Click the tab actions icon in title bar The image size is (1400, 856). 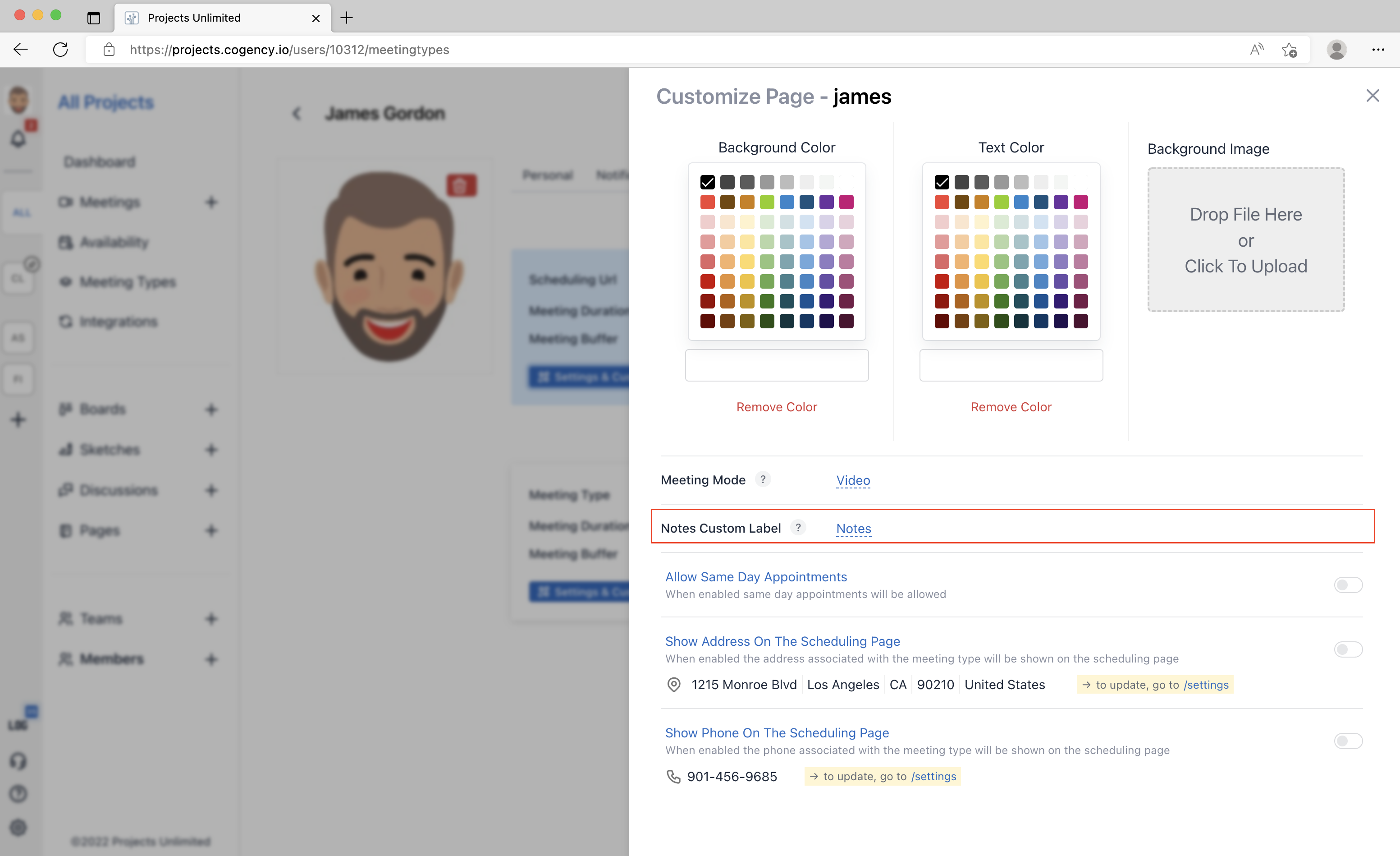point(94,18)
